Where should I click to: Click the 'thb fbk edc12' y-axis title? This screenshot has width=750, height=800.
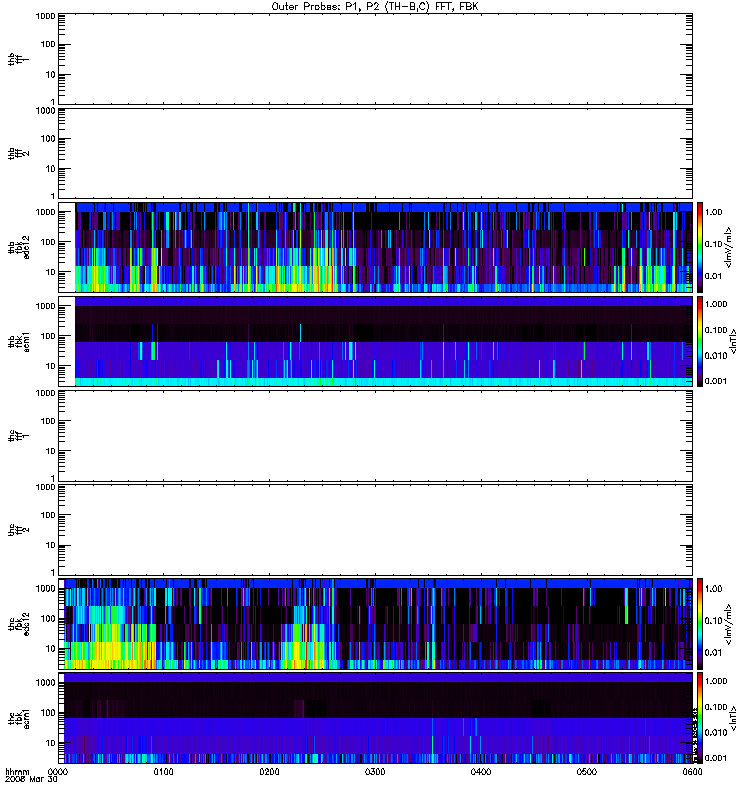click(18, 247)
